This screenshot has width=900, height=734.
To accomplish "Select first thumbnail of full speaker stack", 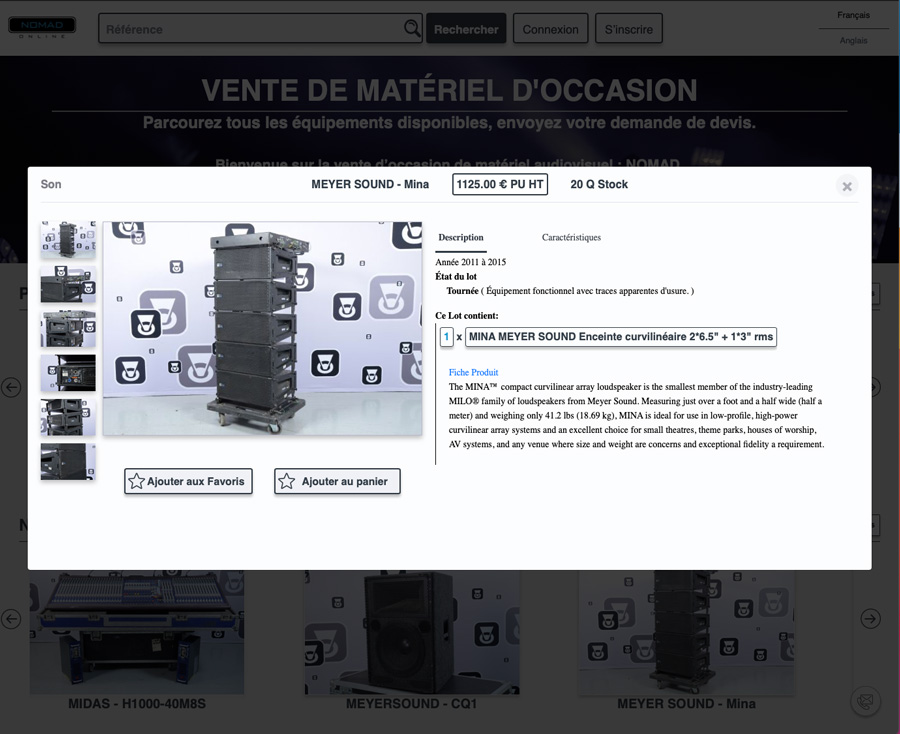I will (x=68, y=240).
